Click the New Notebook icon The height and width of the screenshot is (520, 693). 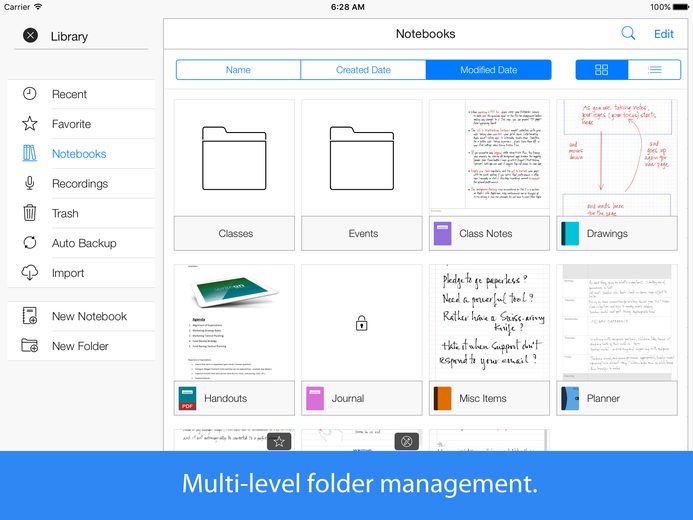click(x=30, y=316)
